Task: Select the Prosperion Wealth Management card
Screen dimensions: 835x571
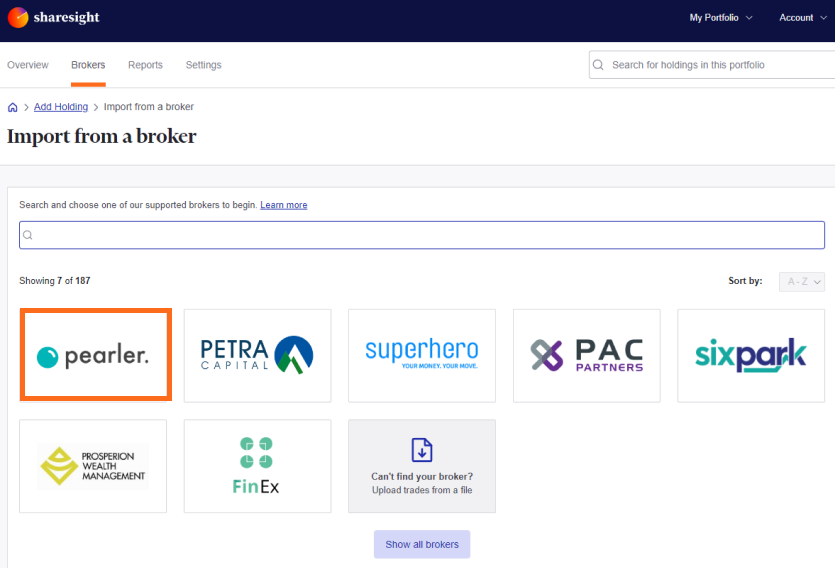Action: click(93, 466)
